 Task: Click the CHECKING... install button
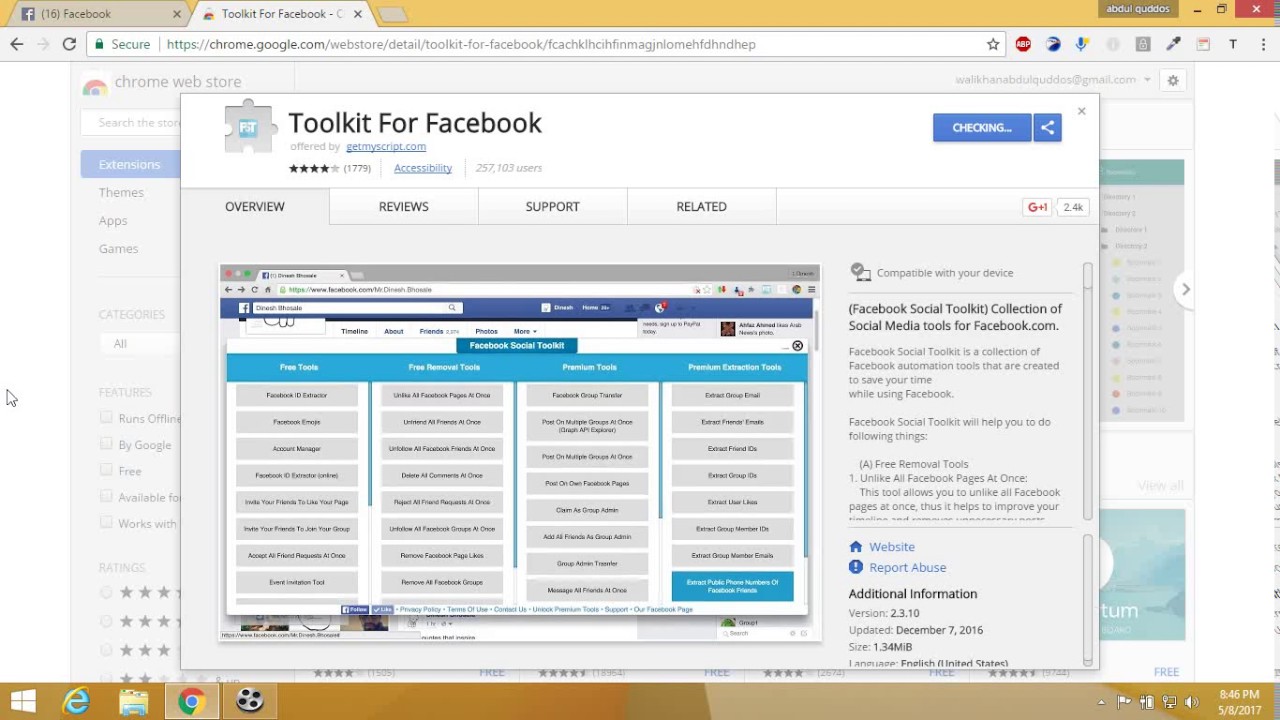click(982, 127)
